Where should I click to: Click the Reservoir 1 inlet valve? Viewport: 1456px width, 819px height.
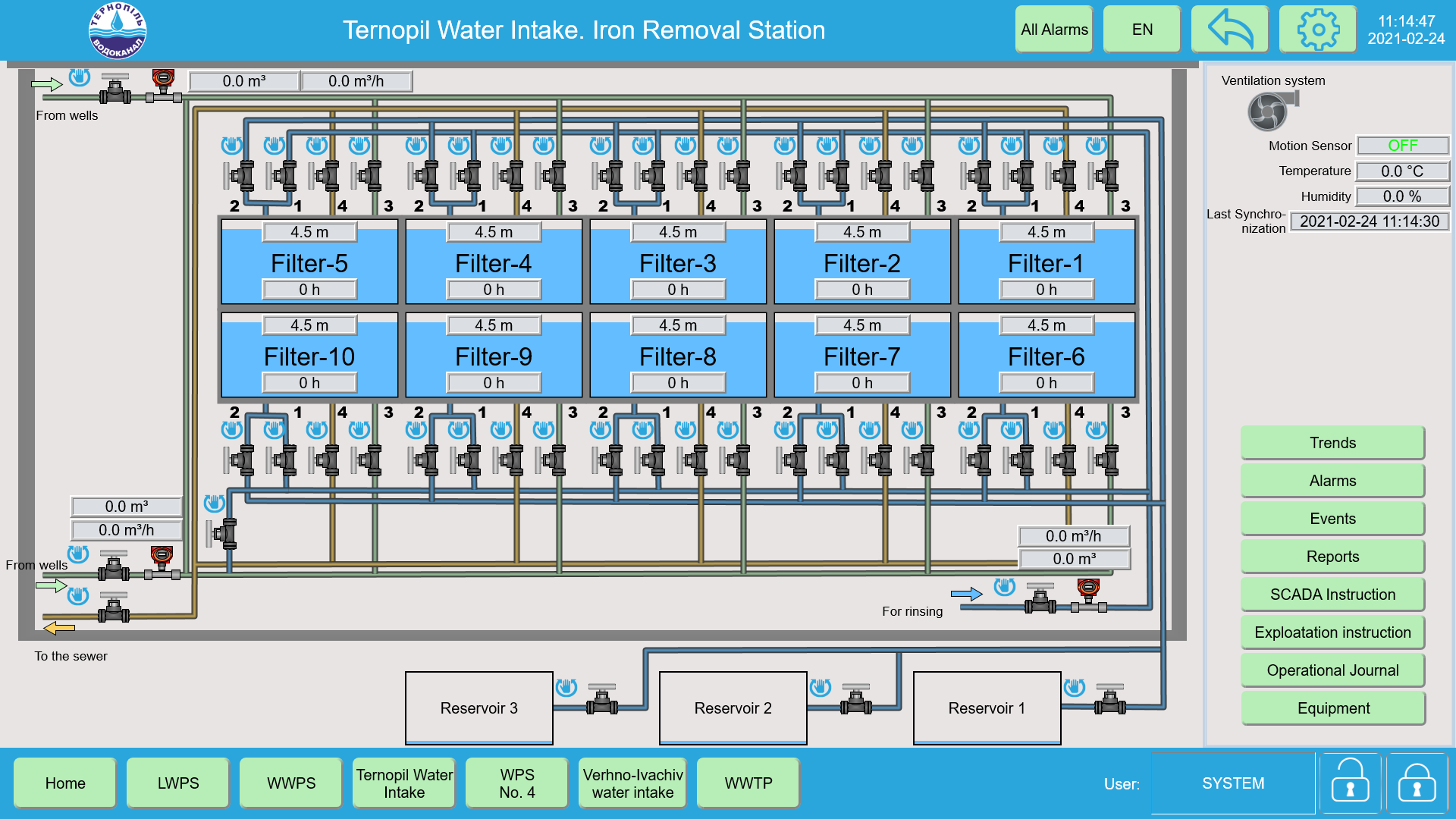click(1109, 701)
